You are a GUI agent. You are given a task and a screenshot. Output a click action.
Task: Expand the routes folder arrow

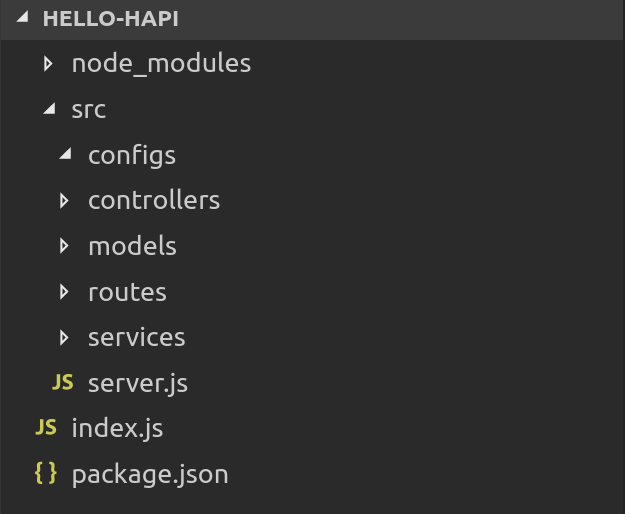point(65,292)
